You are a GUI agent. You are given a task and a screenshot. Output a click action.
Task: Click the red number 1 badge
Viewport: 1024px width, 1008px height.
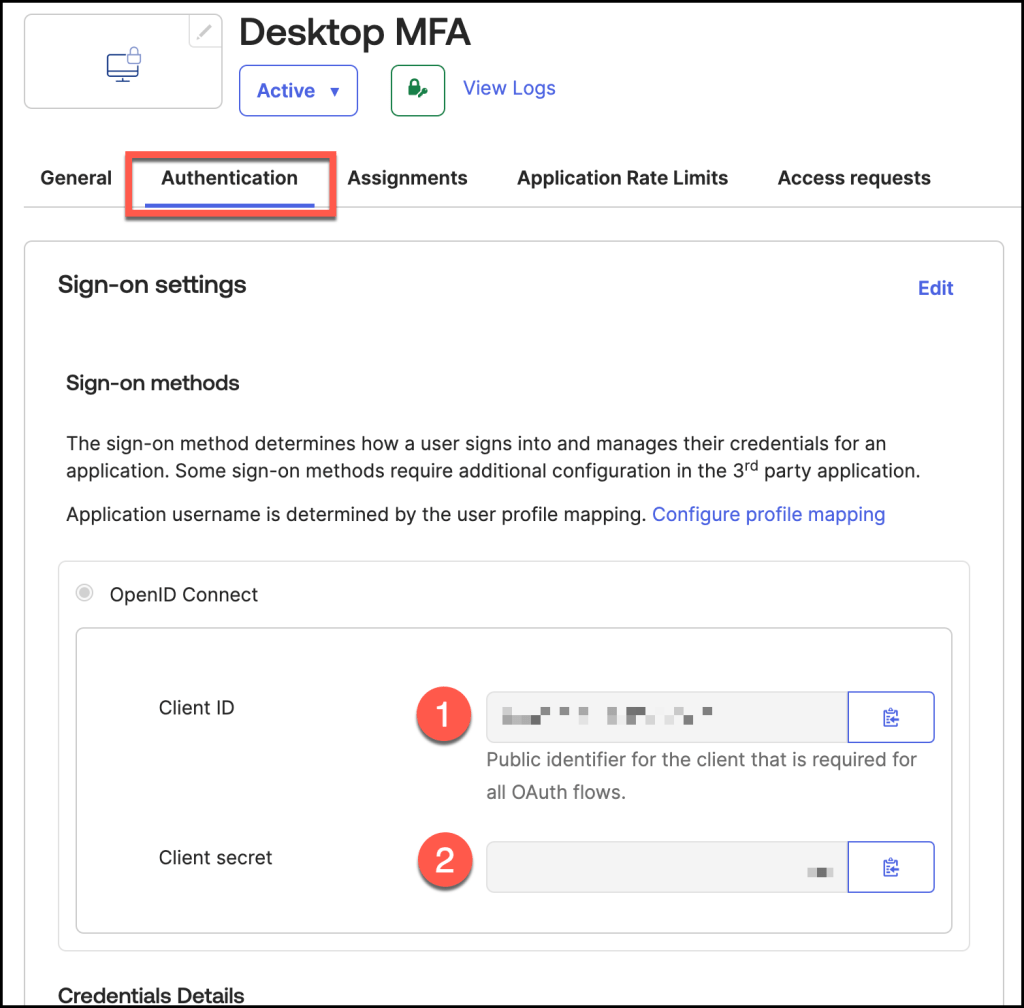point(443,713)
